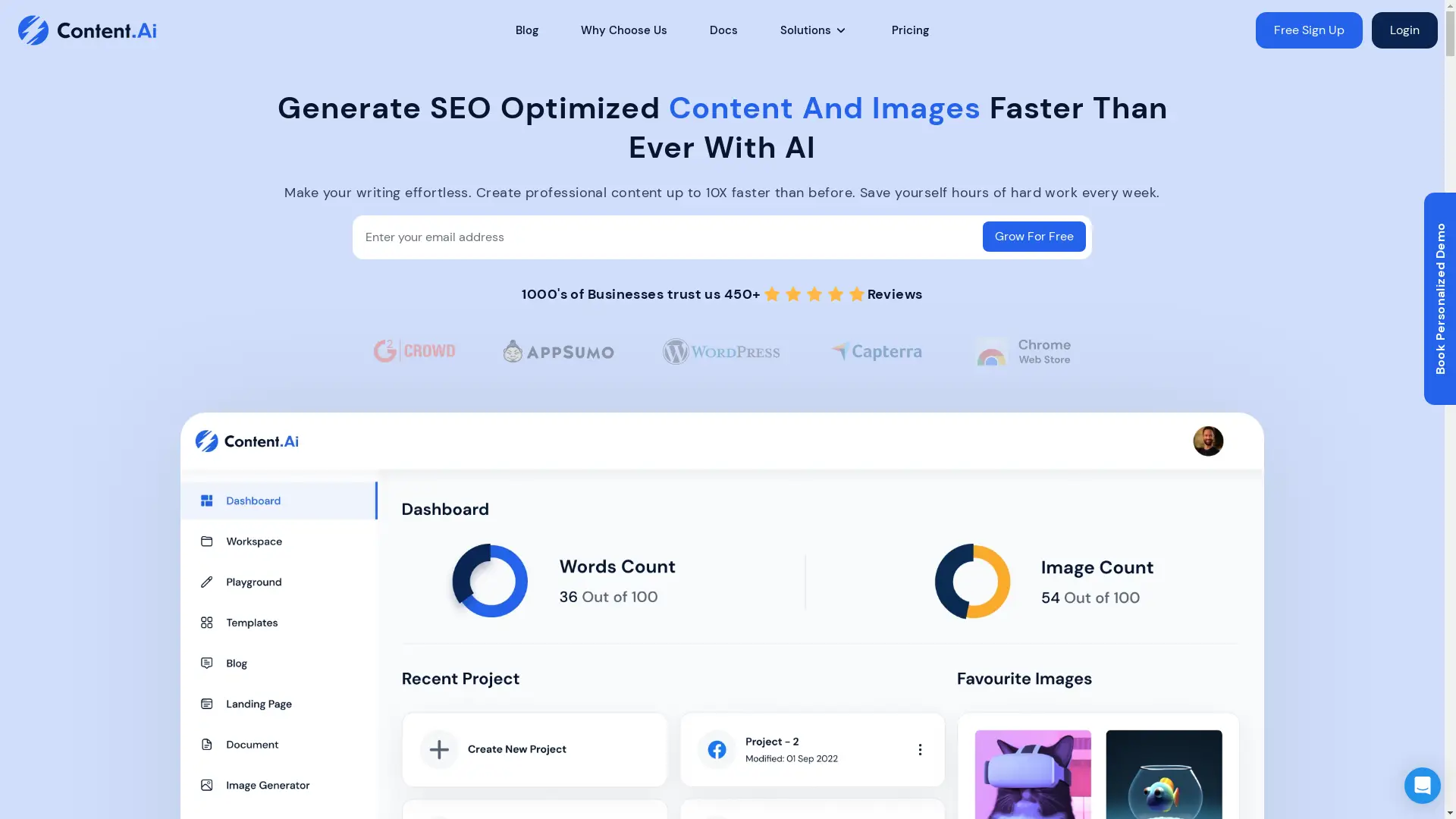The image size is (1456, 819).
Task: Click the user profile avatar icon
Action: 1208,441
